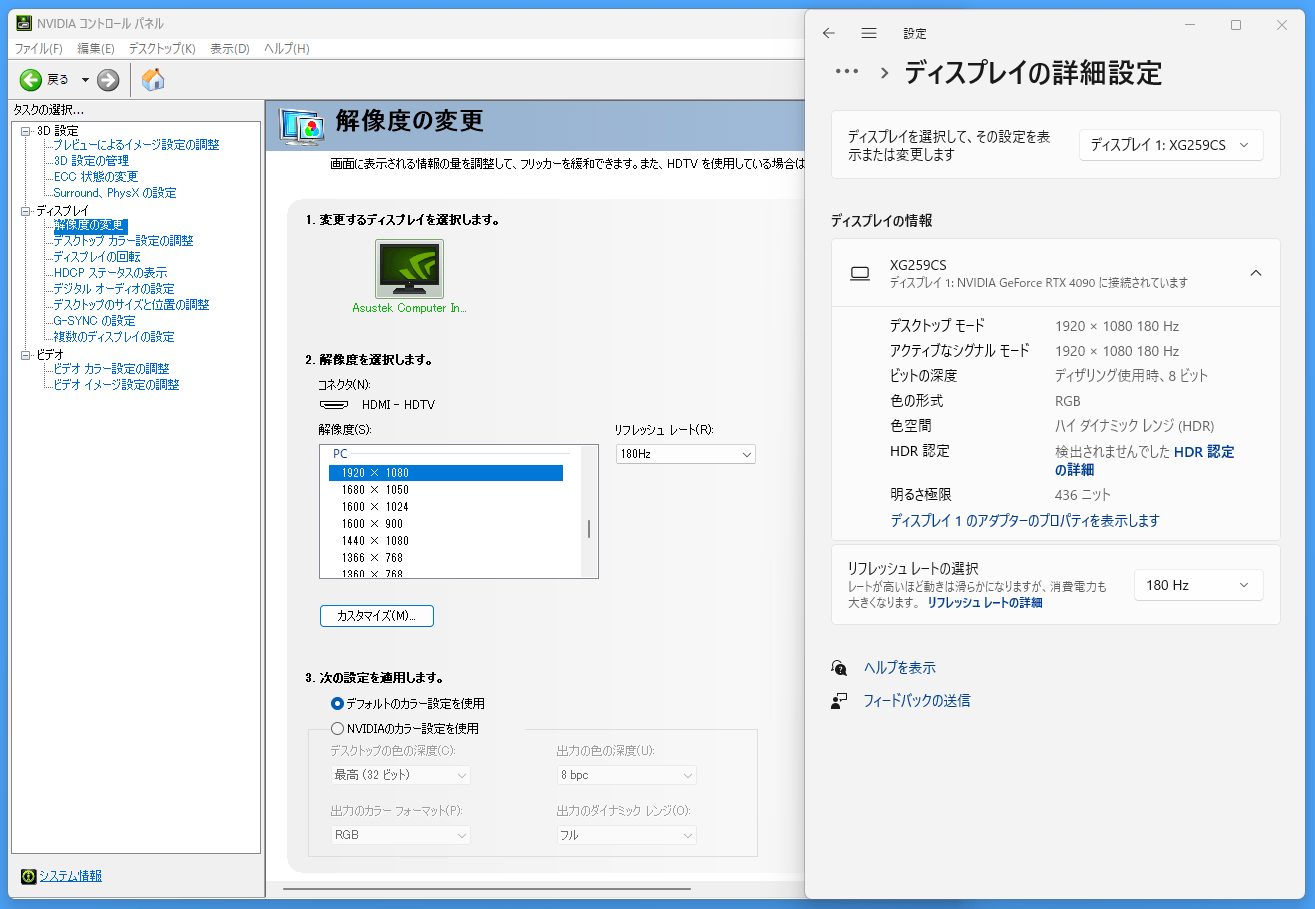Open the デスクトップの色の深度 dropdown
1315x909 pixels.
point(400,775)
